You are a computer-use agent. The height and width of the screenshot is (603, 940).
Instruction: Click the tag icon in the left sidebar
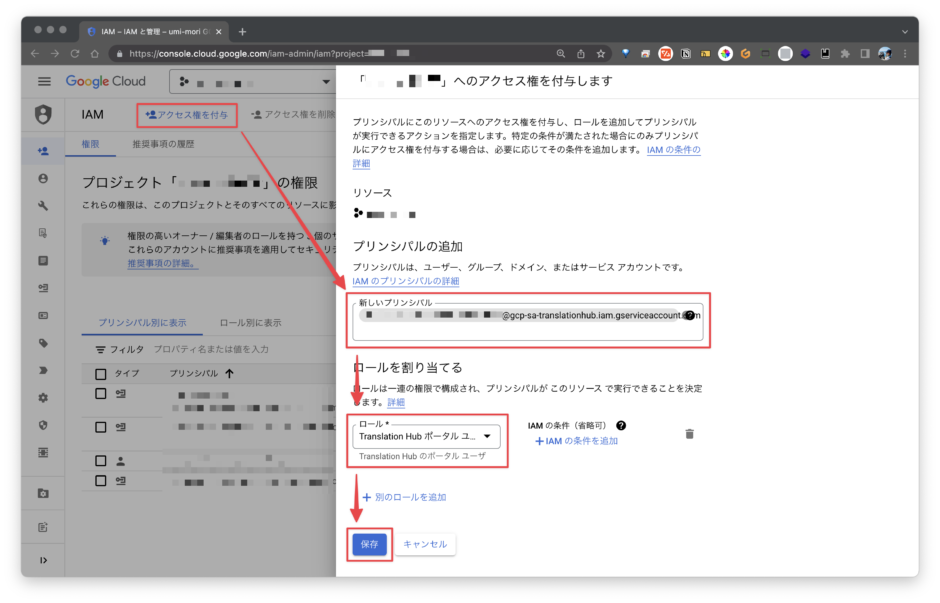pos(43,343)
